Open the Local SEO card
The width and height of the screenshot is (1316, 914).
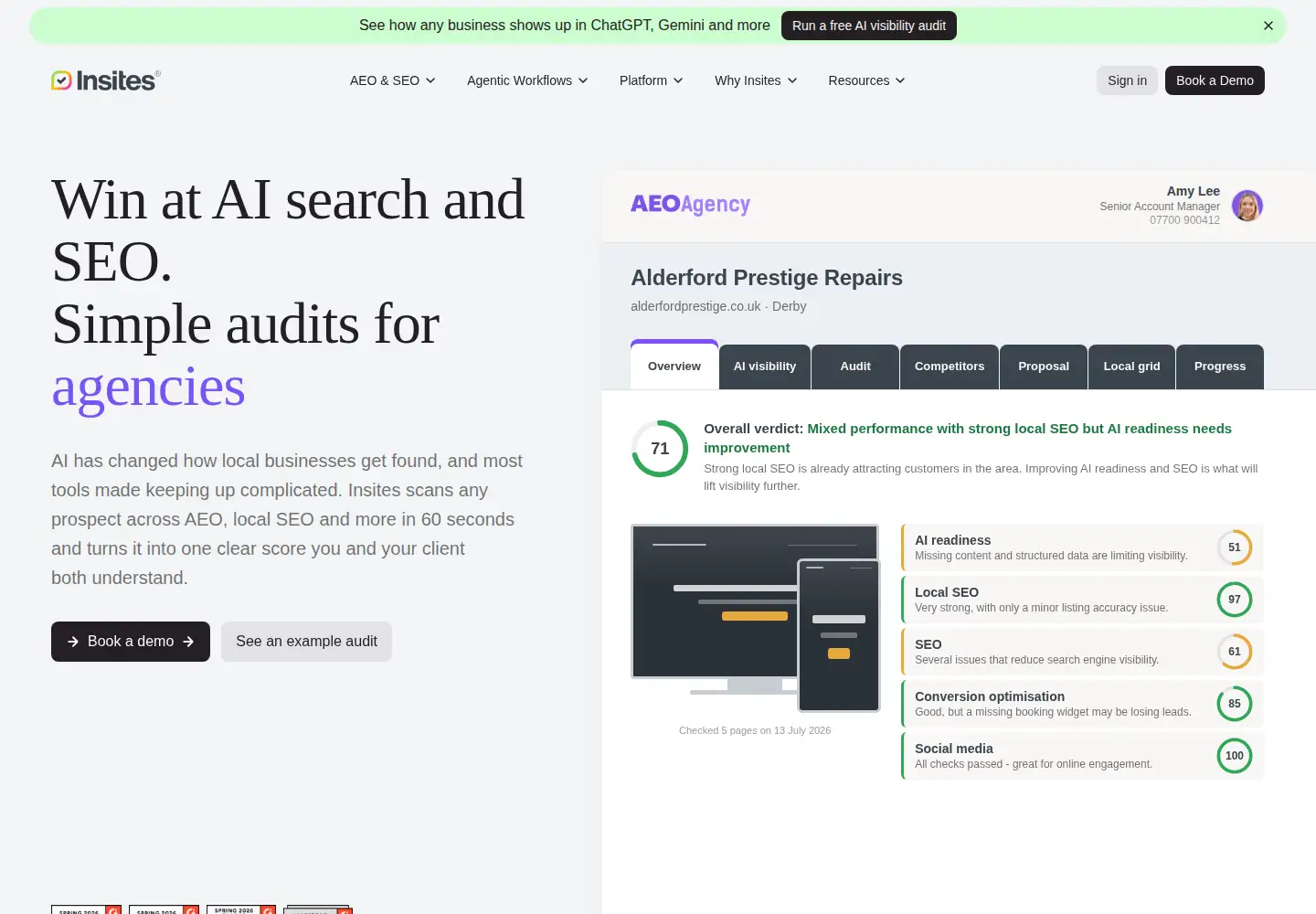point(1082,600)
